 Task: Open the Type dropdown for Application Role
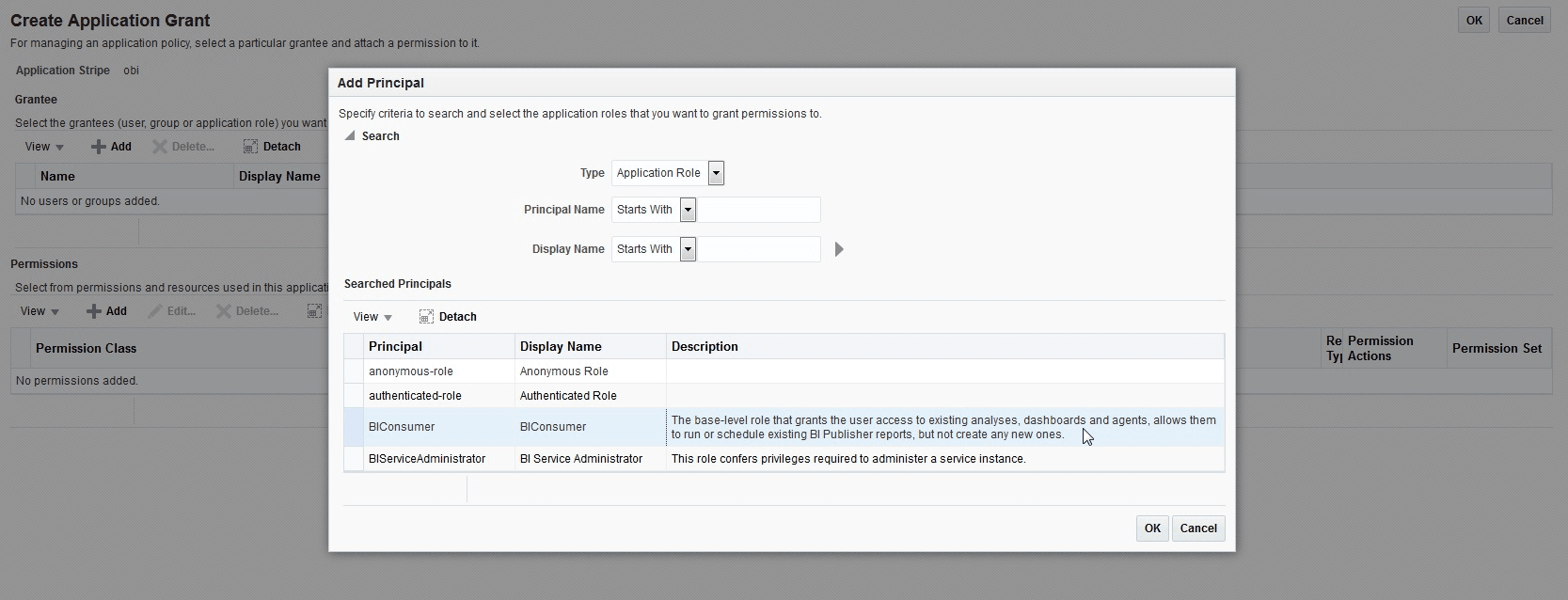(x=716, y=173)
